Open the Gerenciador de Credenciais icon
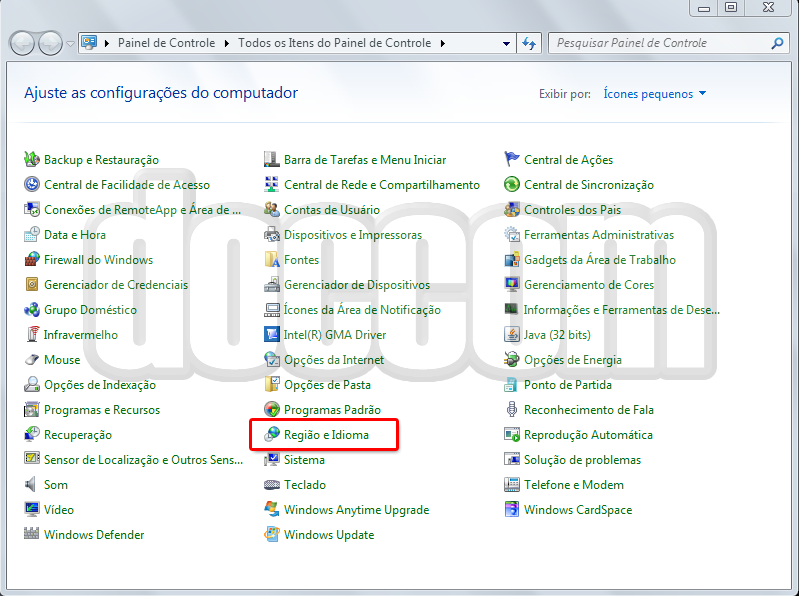Viewport: 799px width, 596px height. click(x=32, y=284)
